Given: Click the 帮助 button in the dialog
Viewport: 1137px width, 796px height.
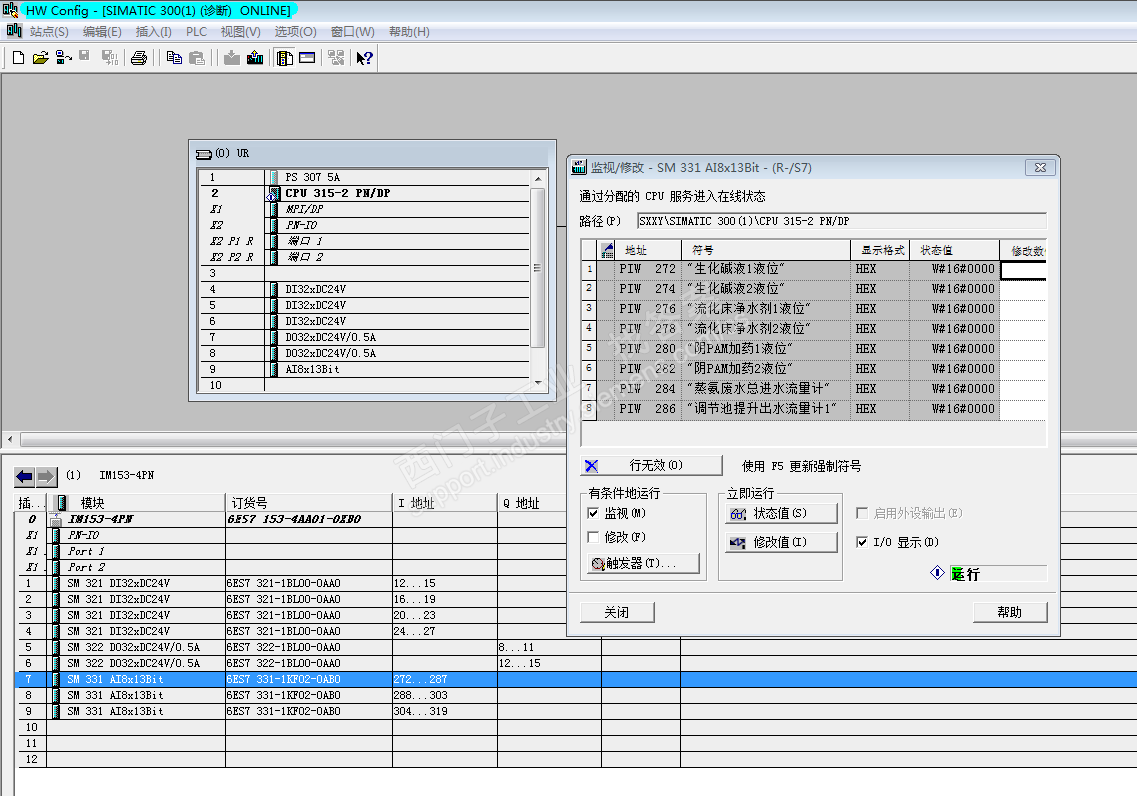Looking at the screenshot, I should pos(1010,613).
